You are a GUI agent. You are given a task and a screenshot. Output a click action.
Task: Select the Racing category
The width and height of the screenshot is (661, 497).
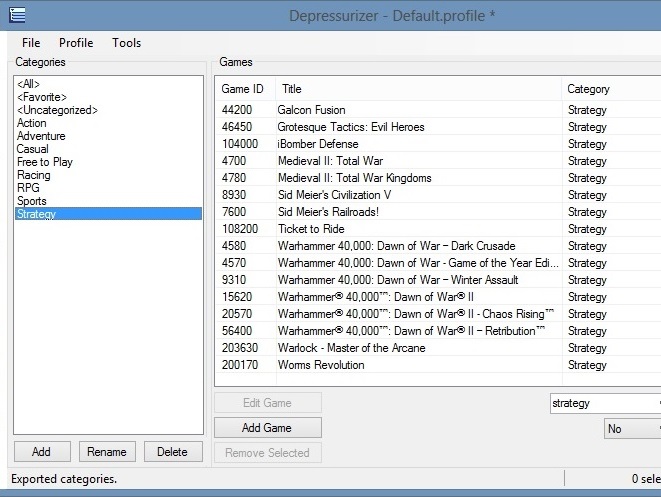click(108, 175)
